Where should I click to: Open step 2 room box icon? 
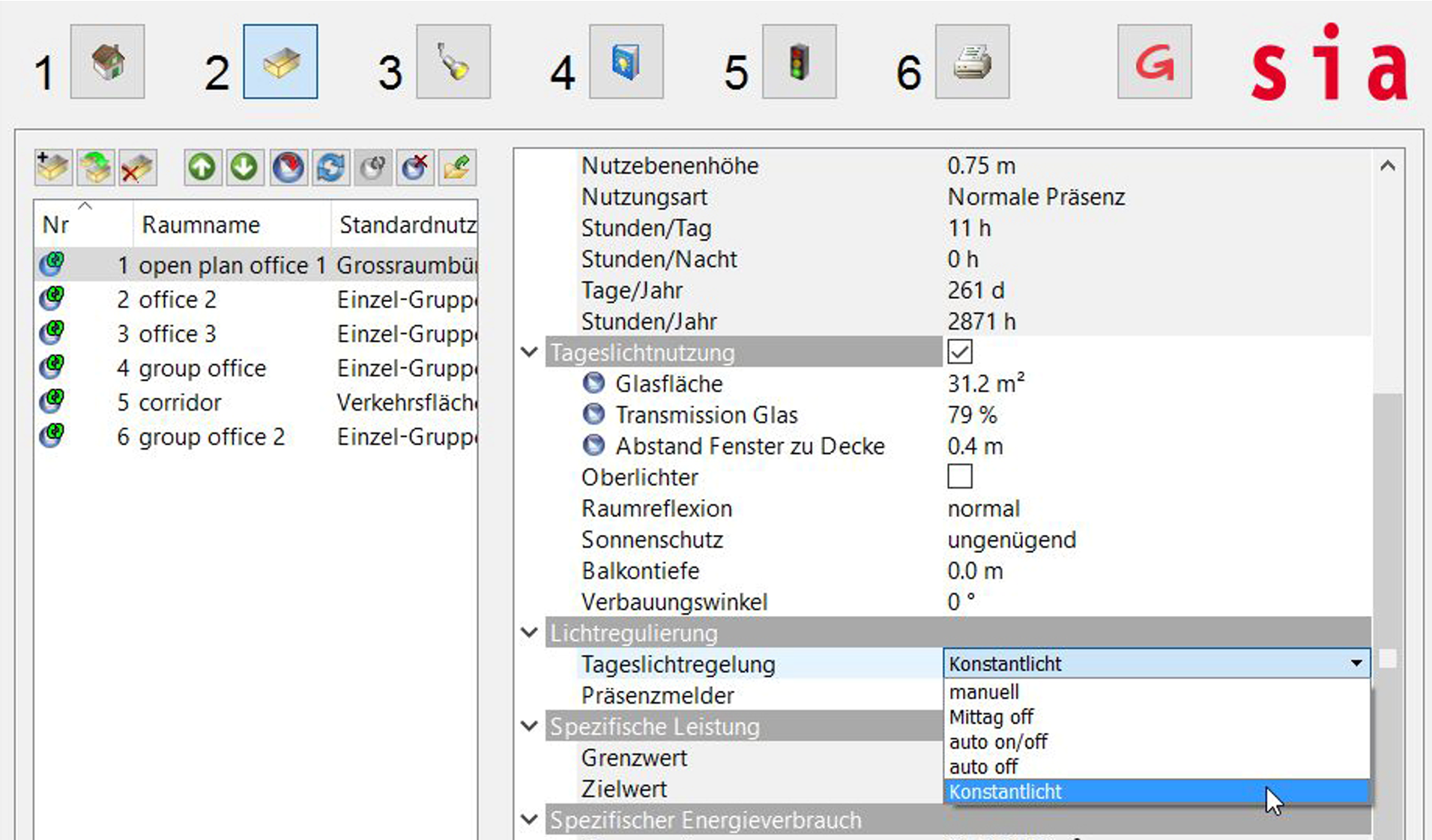[280, 61]
